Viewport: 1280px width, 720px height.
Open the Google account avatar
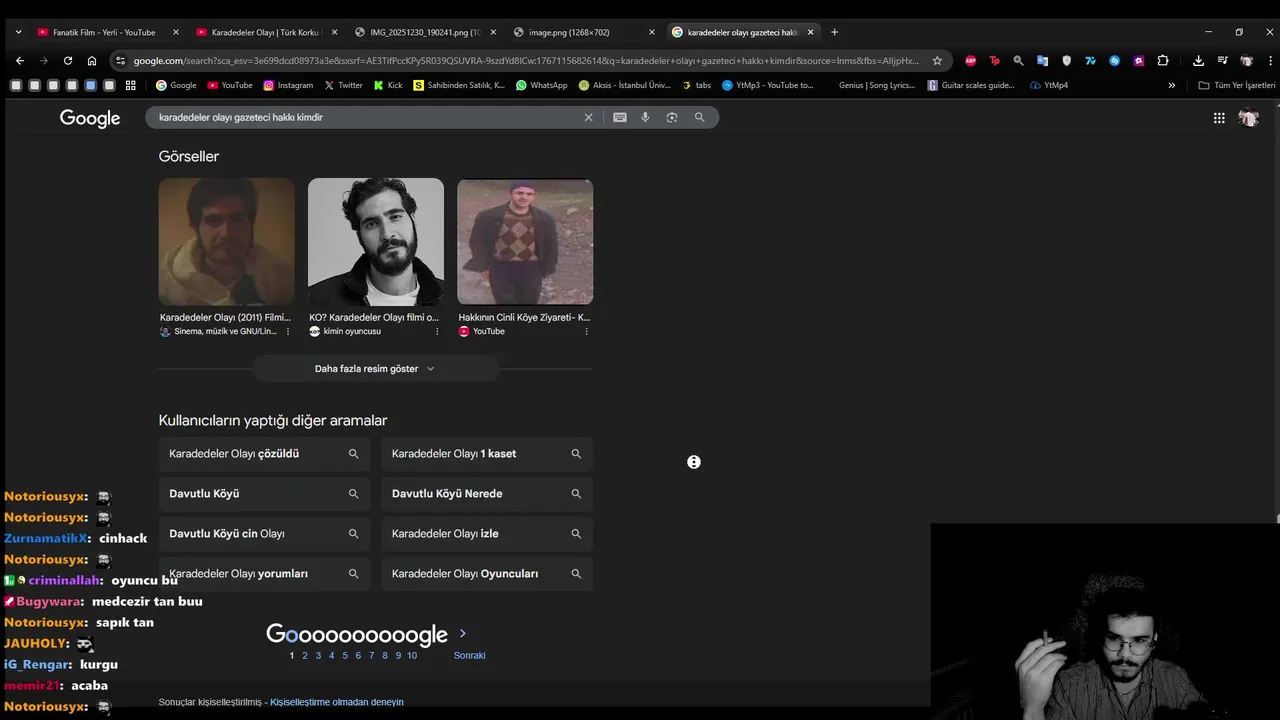click(x=1248, y=118)
